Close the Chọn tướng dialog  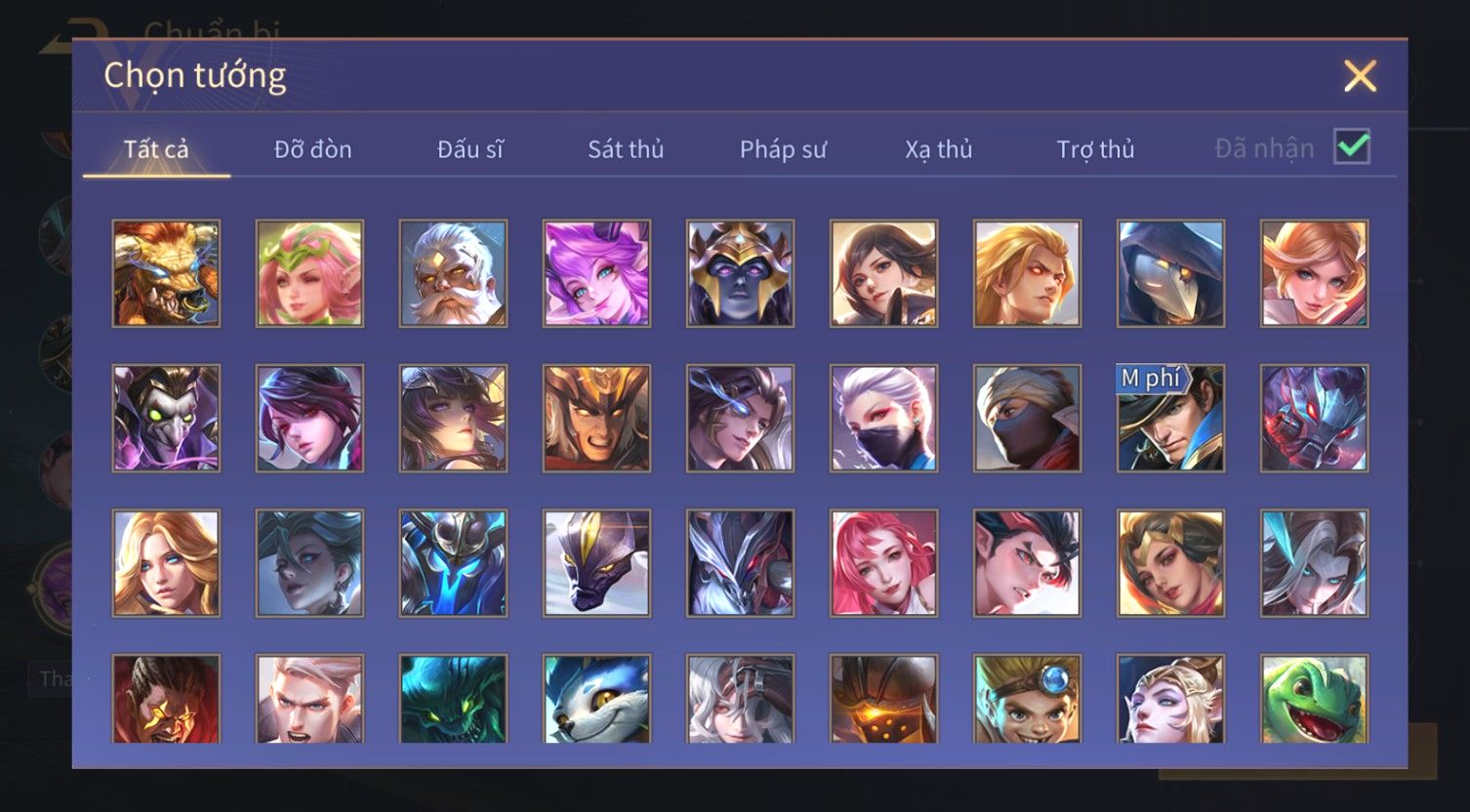[x=1360, y=76]
